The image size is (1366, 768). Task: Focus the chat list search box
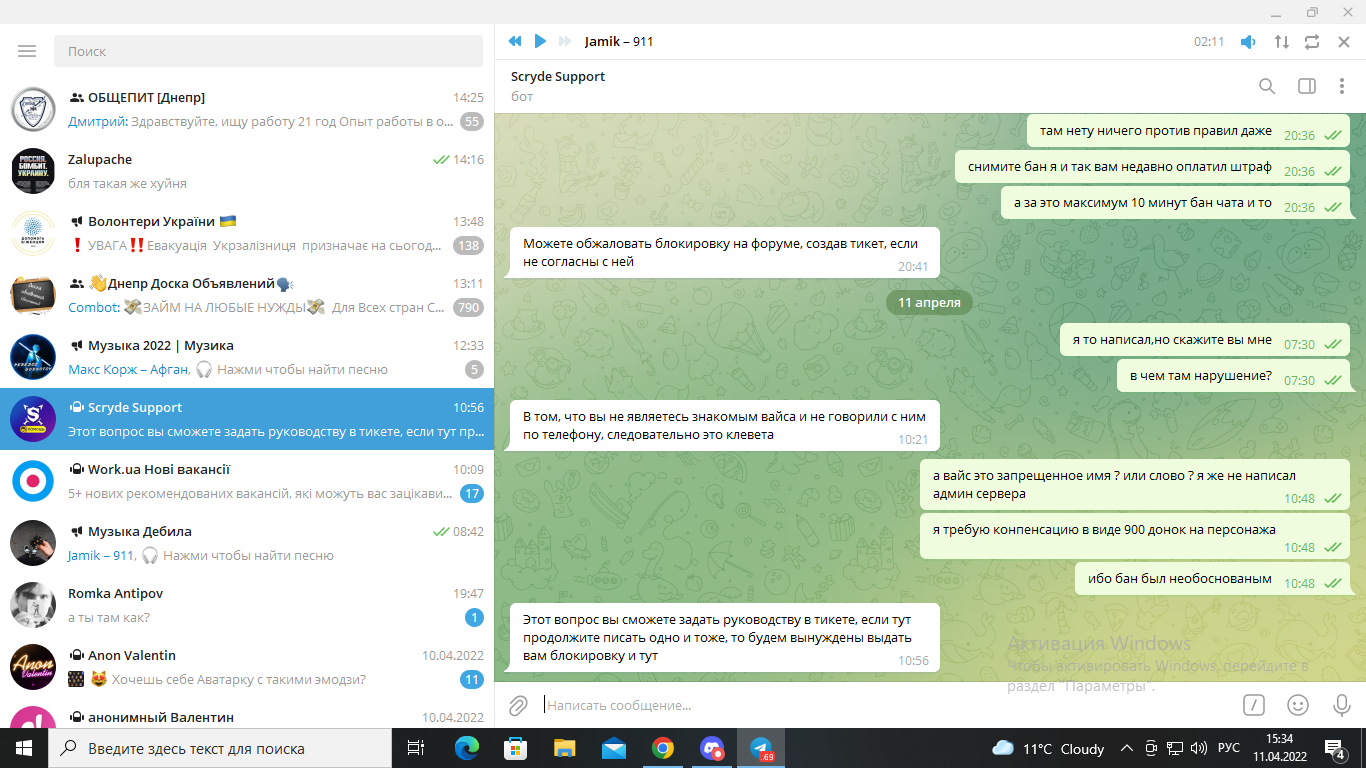click(x=270, y=51)
